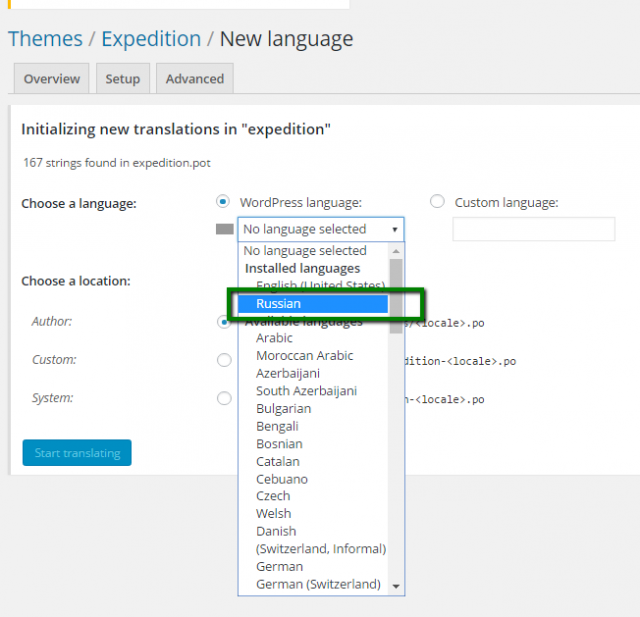The image size is (640, 617).
Task: Open the Overview tab
Action: (52, 79)
